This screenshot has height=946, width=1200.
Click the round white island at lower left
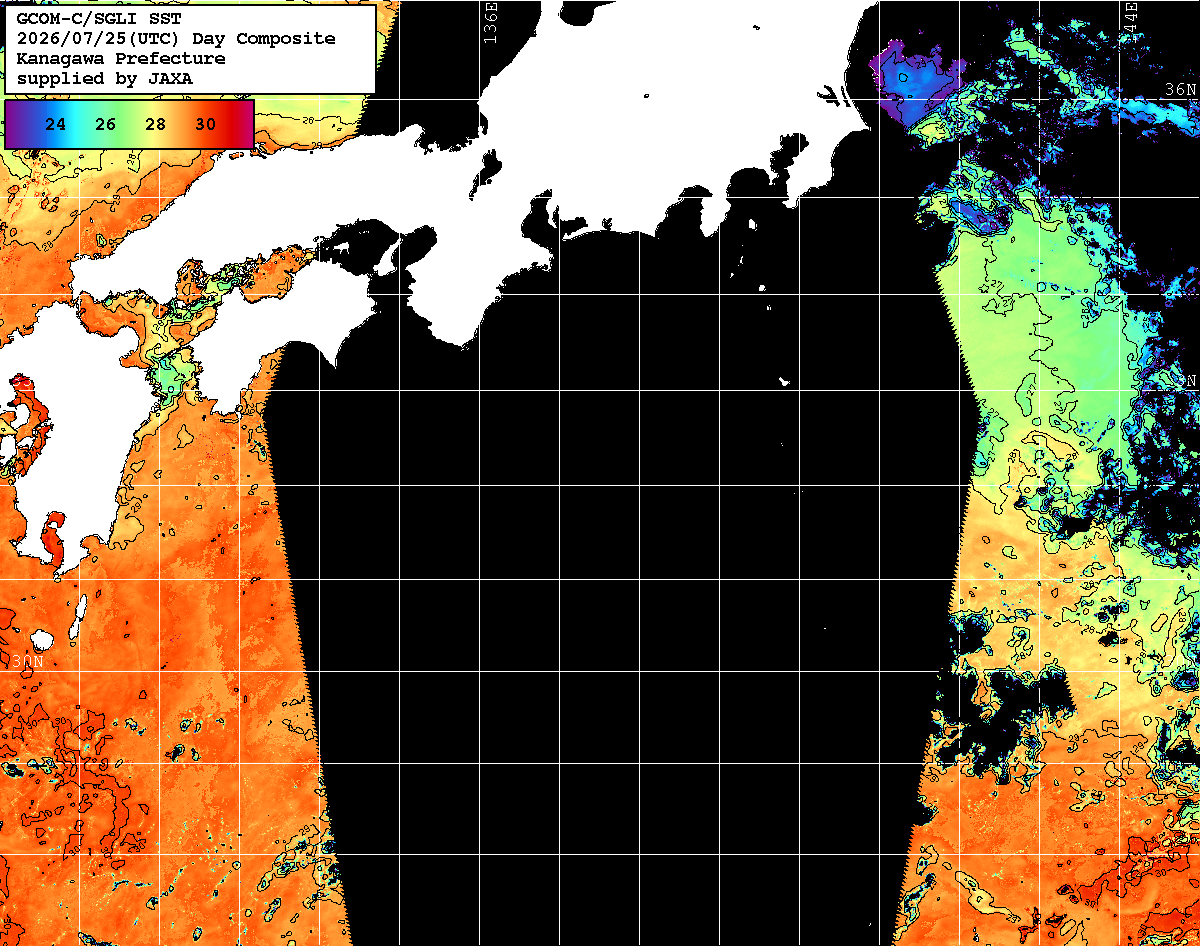(41, 639)
